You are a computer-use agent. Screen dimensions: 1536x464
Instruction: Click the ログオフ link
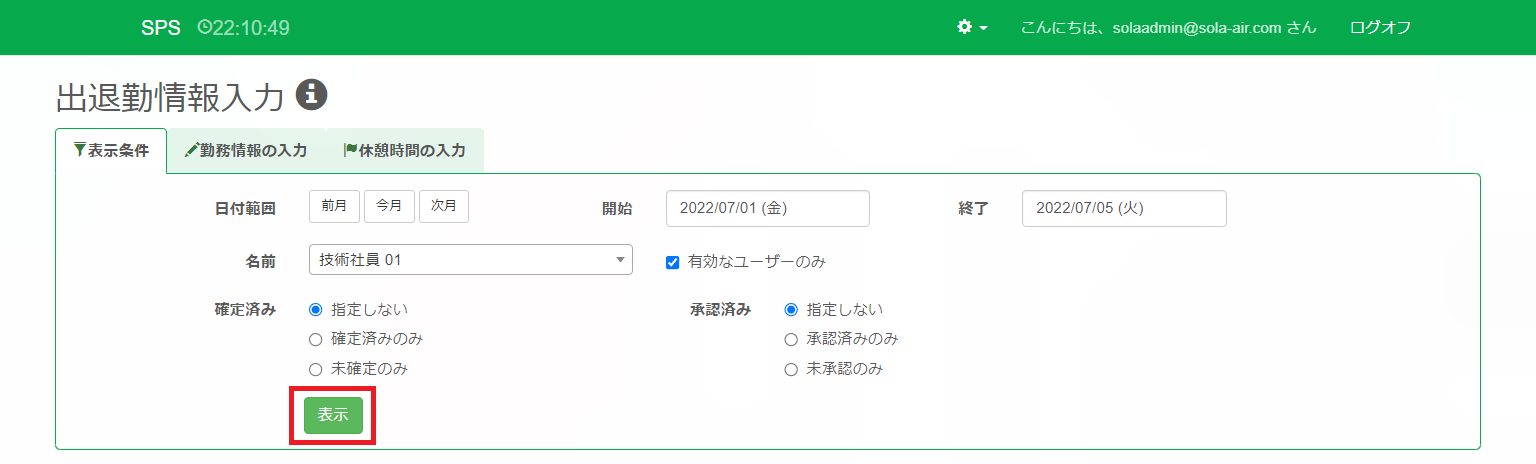click(x=1380, y=27)
